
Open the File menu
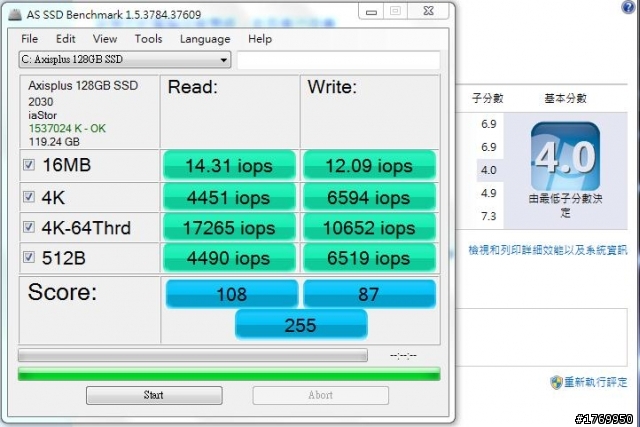pyautogui.click(x=29, y=39)
